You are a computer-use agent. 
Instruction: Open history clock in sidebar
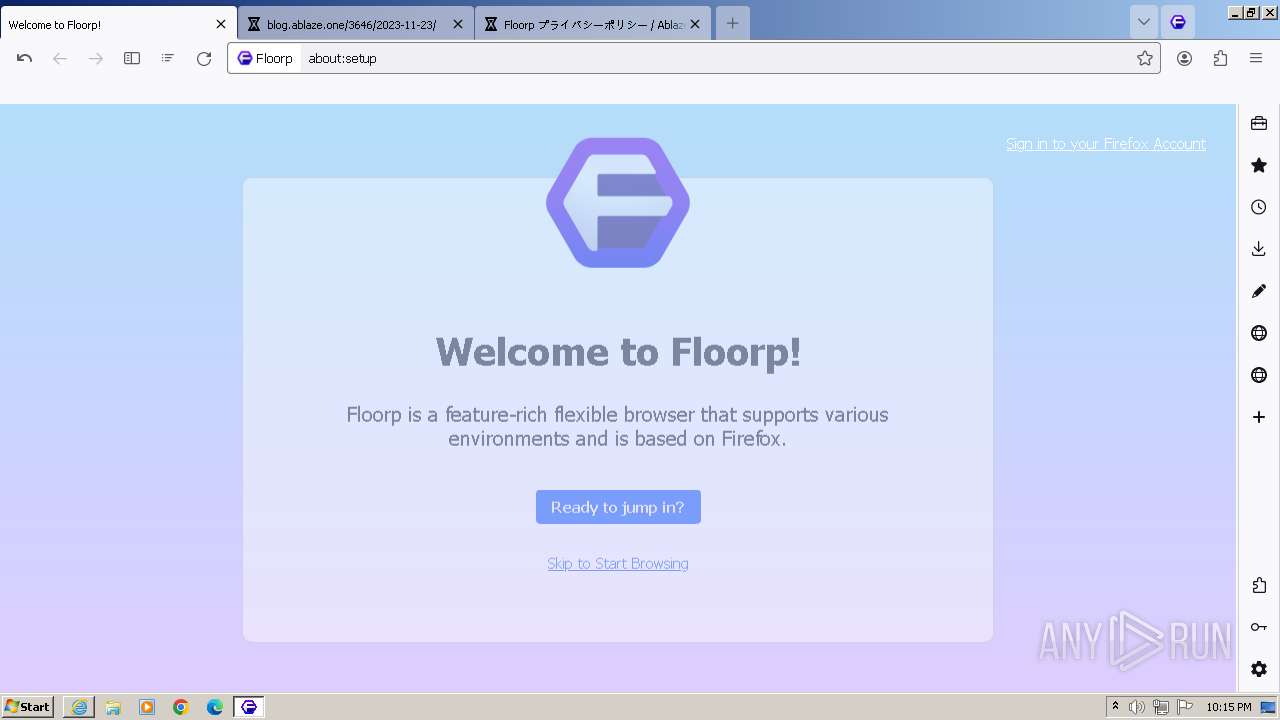pos(1259,207)
